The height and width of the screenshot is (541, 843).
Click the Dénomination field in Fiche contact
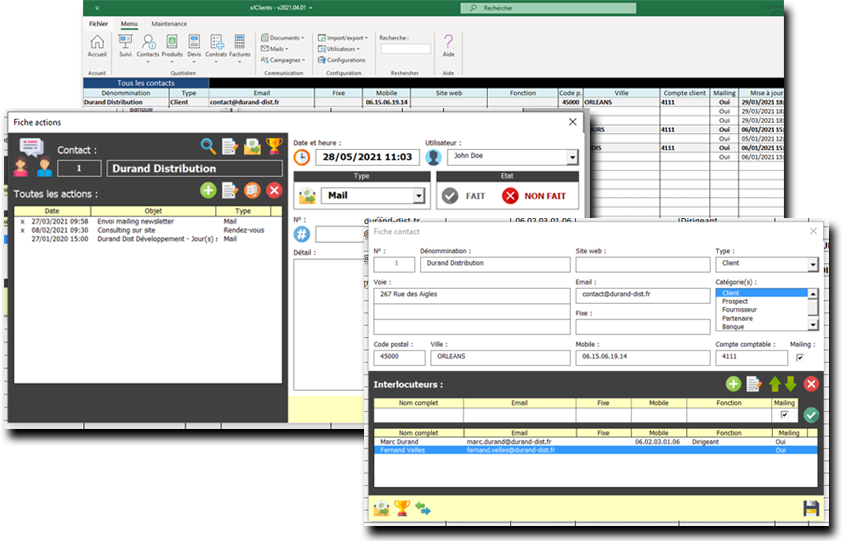tap(495, 264)
